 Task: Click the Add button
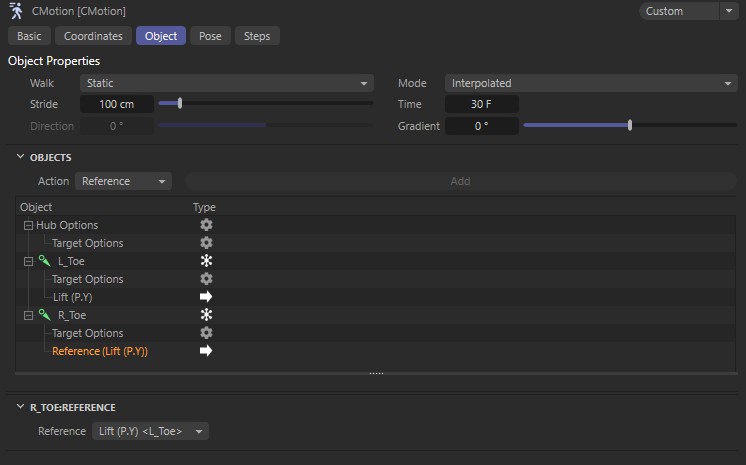[461, 181]
